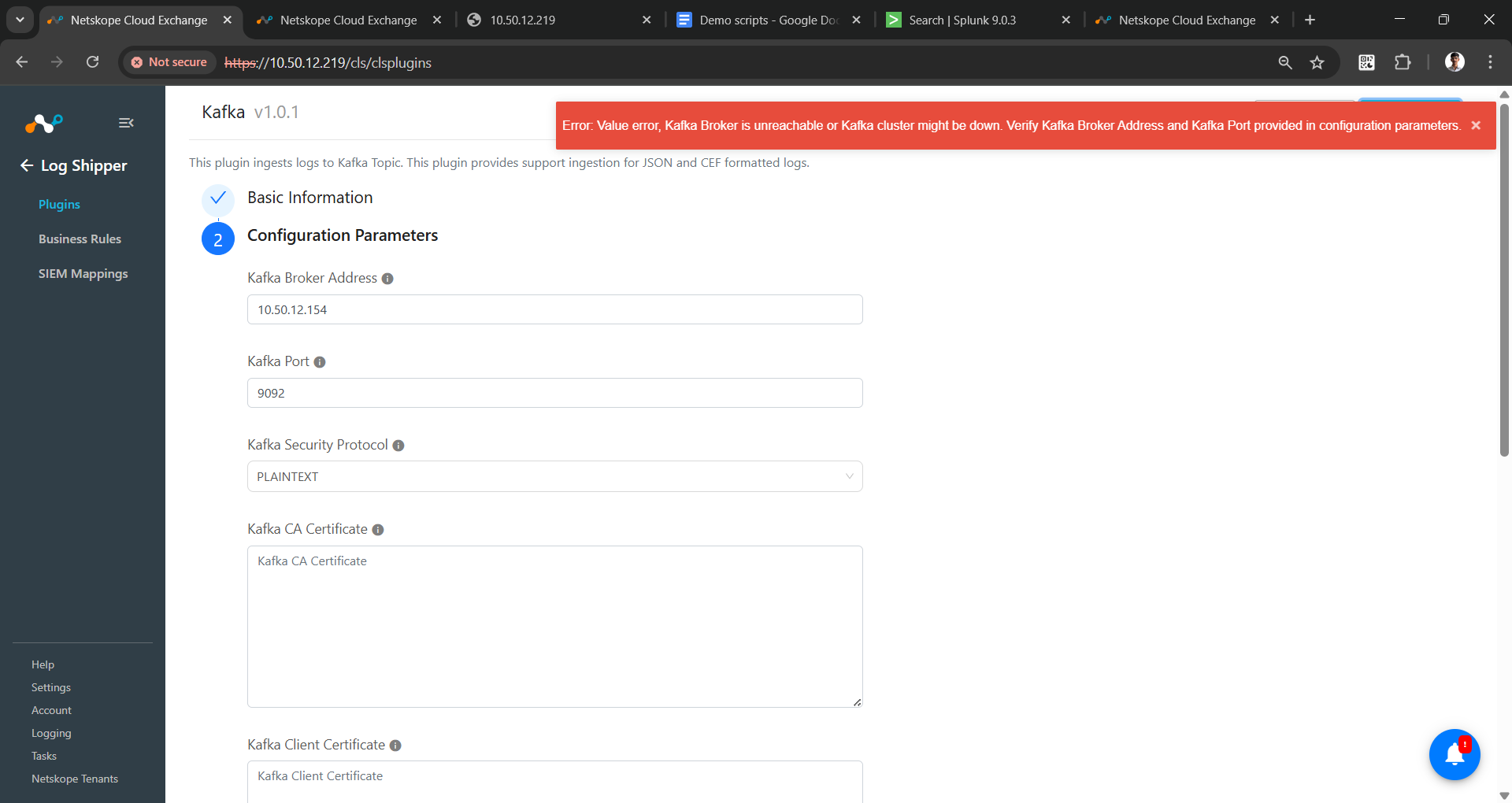Click the Basic Information step heading
Screen dimensions: 1512x803
(310, 198)
